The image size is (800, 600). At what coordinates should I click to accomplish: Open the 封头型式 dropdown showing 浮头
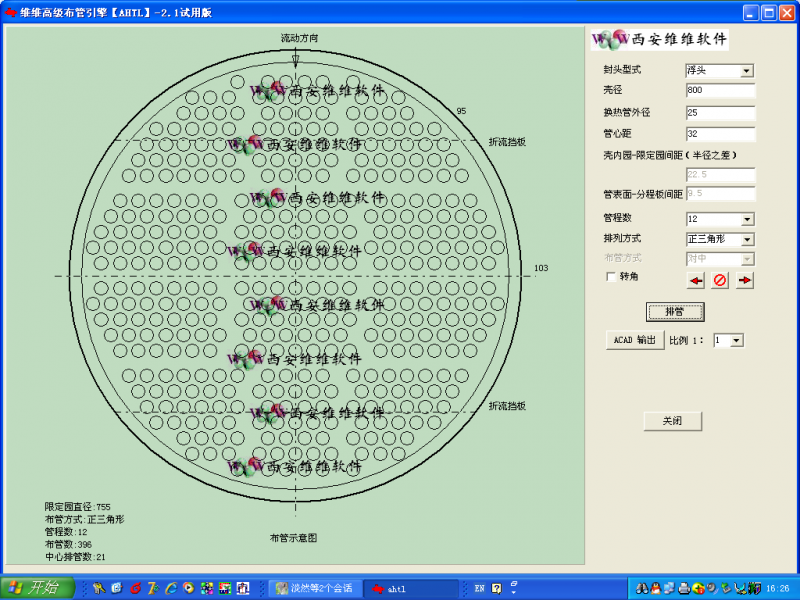click(746, 71)
